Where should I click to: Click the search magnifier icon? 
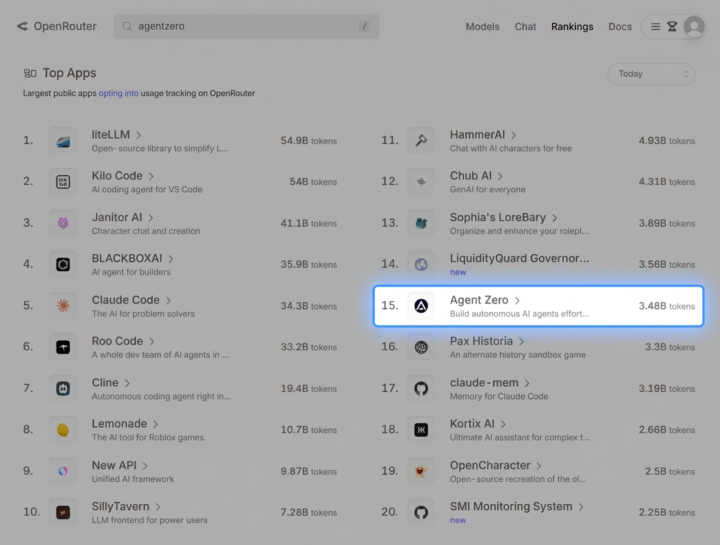[x=127, y=26]
